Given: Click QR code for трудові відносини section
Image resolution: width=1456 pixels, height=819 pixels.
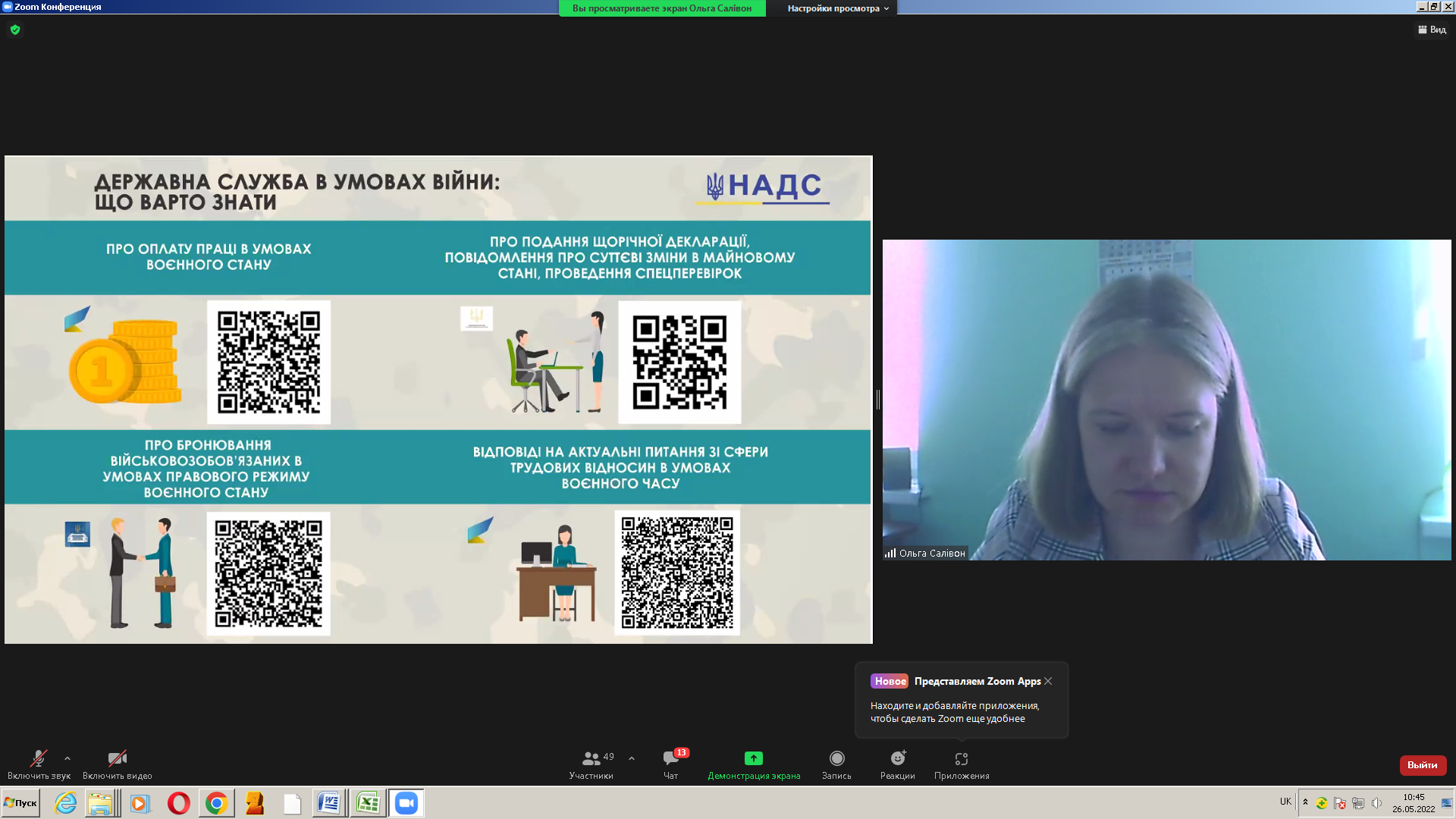Looking at the screenshot, I should [677, 573].
